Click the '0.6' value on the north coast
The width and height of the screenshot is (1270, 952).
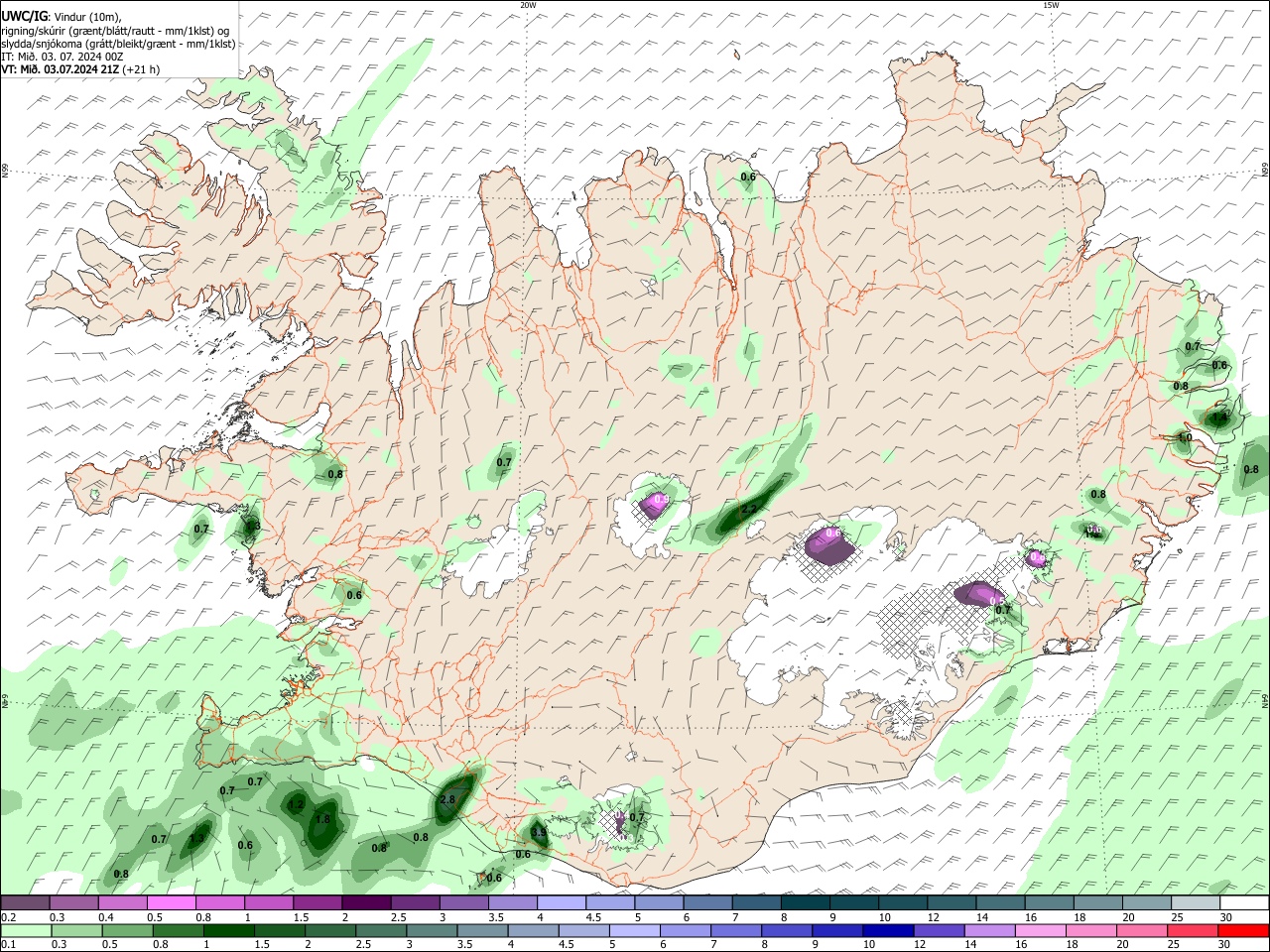(748, 178)
